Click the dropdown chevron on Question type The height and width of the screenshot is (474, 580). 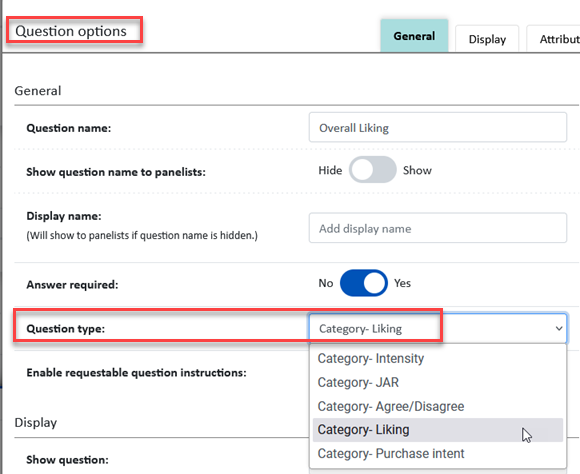(559, 329)
